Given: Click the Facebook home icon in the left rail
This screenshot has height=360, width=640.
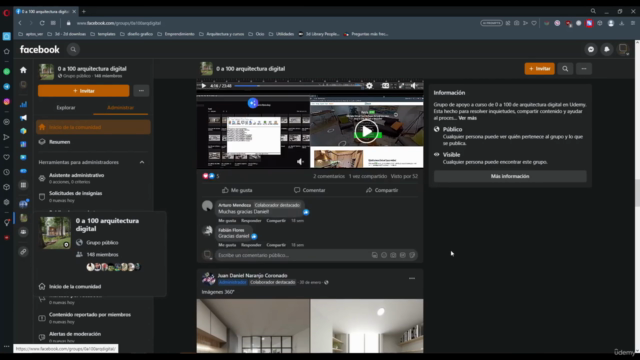Looking at the screenshot, I should 23,70.
